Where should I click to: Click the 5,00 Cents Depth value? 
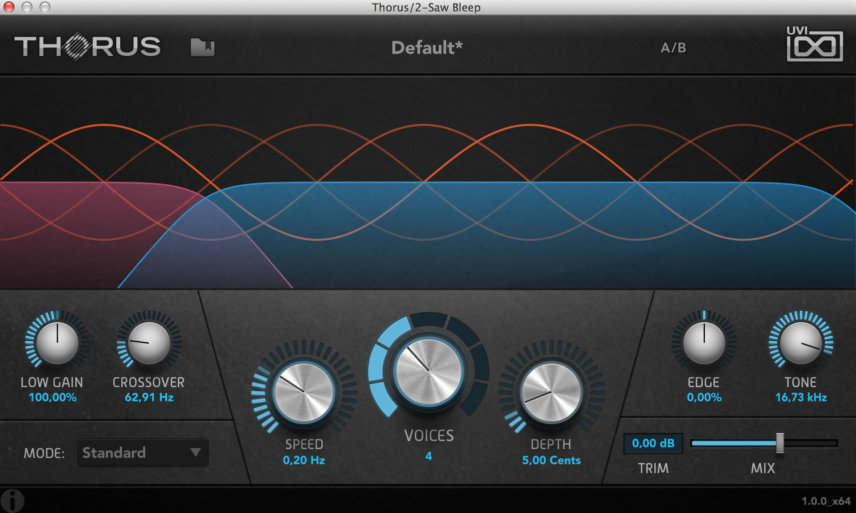point(551,460)
